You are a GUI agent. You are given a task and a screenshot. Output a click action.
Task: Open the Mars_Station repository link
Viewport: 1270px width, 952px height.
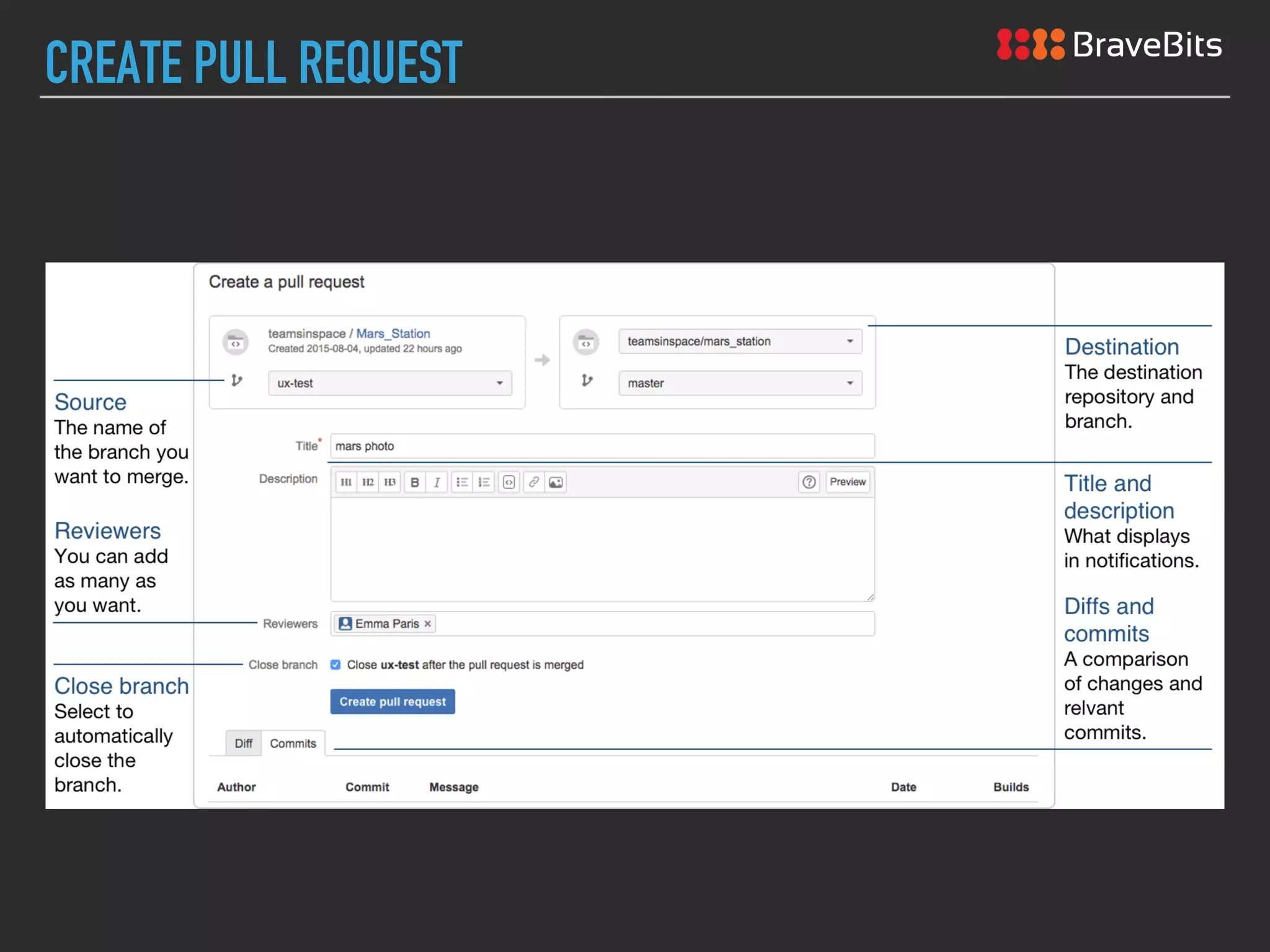tap(393, 333)
